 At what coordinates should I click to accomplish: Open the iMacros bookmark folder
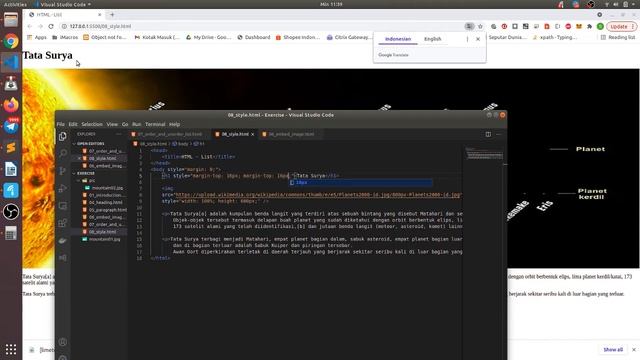tap(65, 37)
